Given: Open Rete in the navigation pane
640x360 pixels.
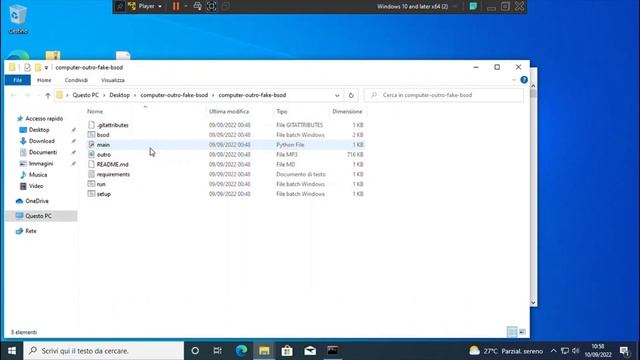Looking at the screenshot, I should point(31,231).
